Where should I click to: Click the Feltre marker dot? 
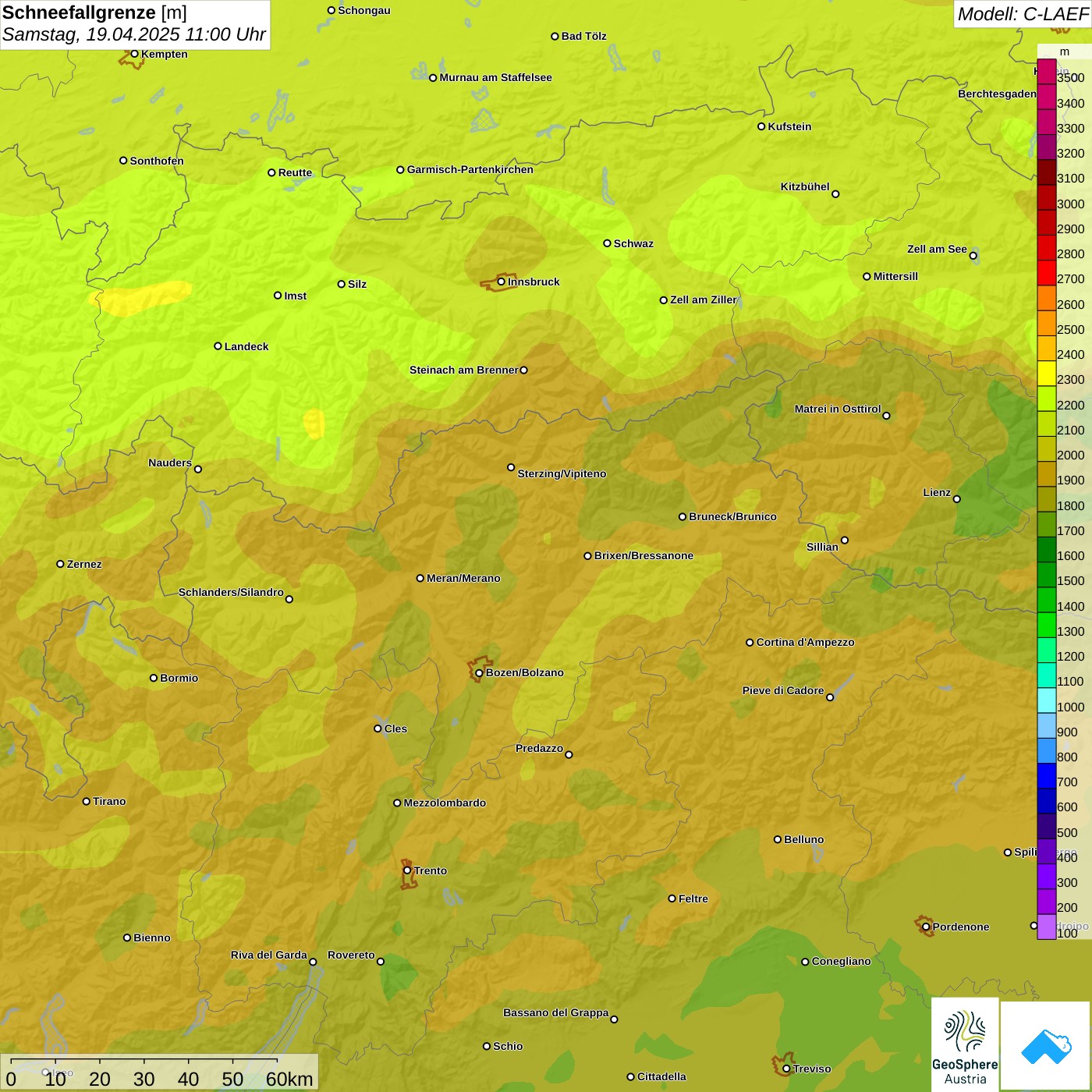(672, 899)
